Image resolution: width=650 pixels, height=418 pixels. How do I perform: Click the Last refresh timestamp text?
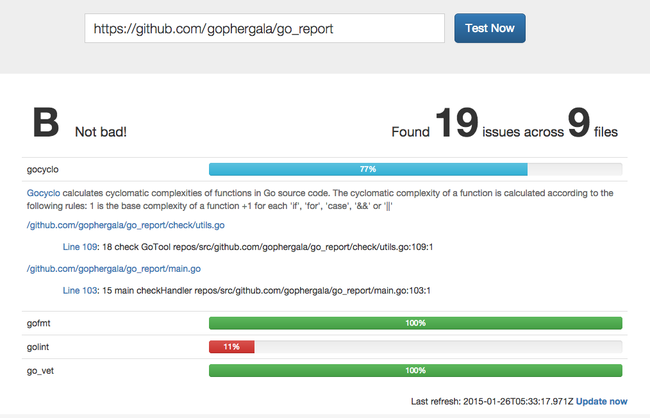[491, 401]
